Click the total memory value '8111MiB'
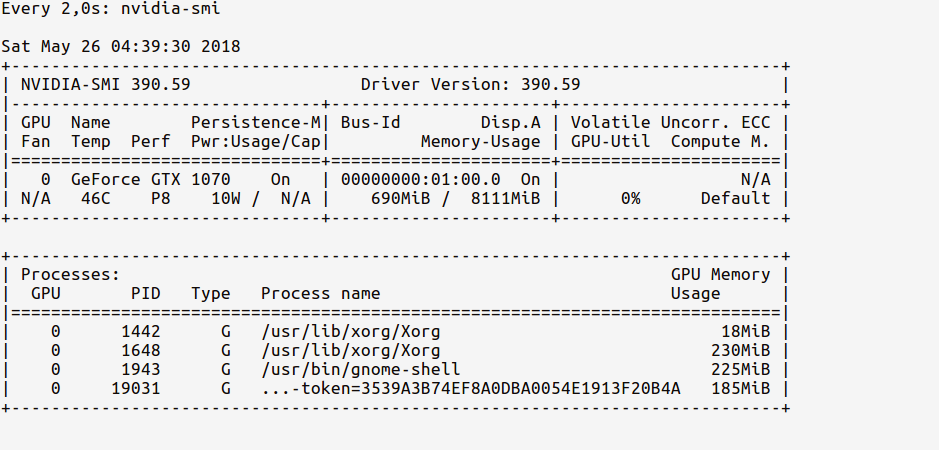The image size is (939, 450). [505, 199]
